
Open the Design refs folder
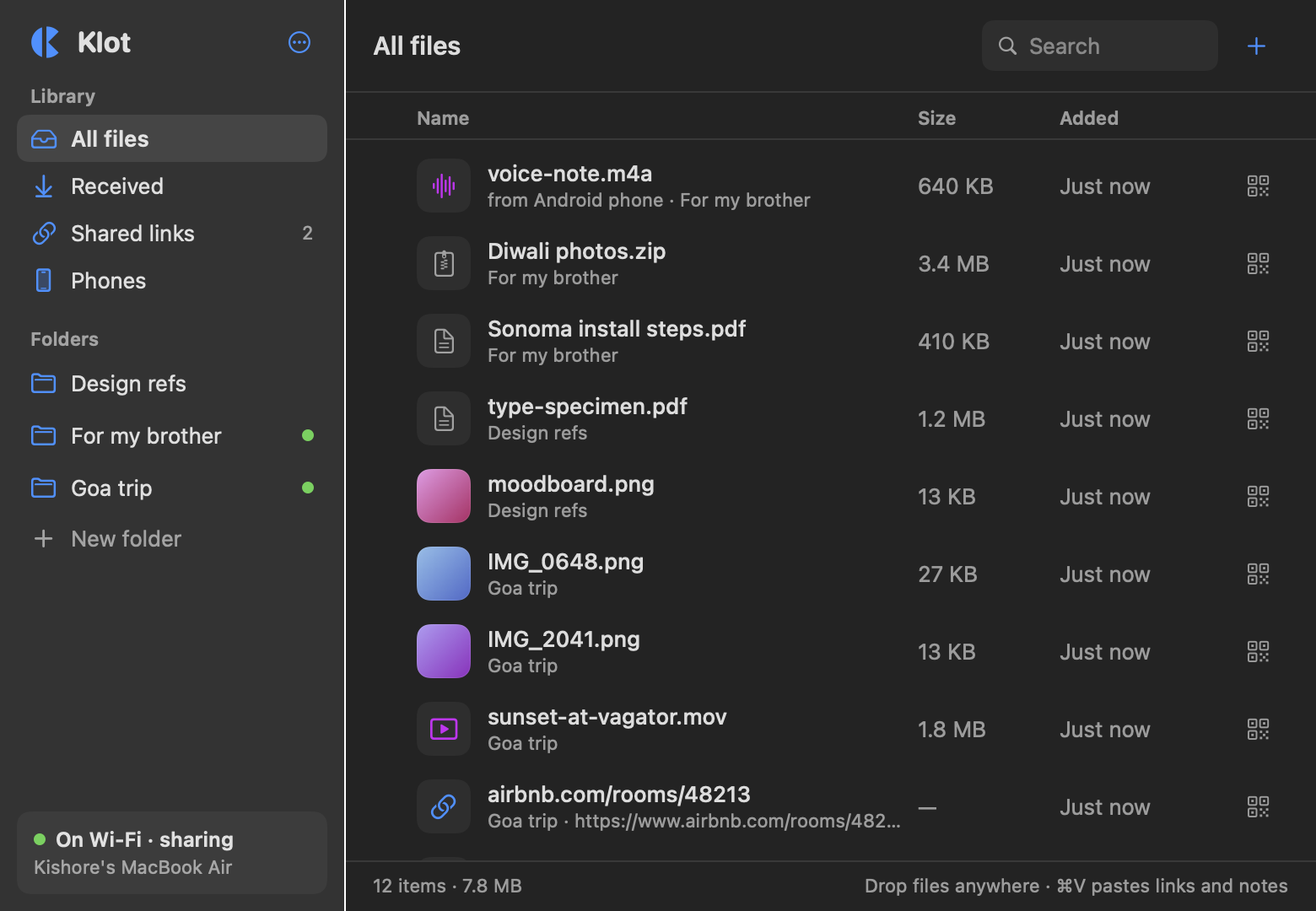[x=172, y=383]
